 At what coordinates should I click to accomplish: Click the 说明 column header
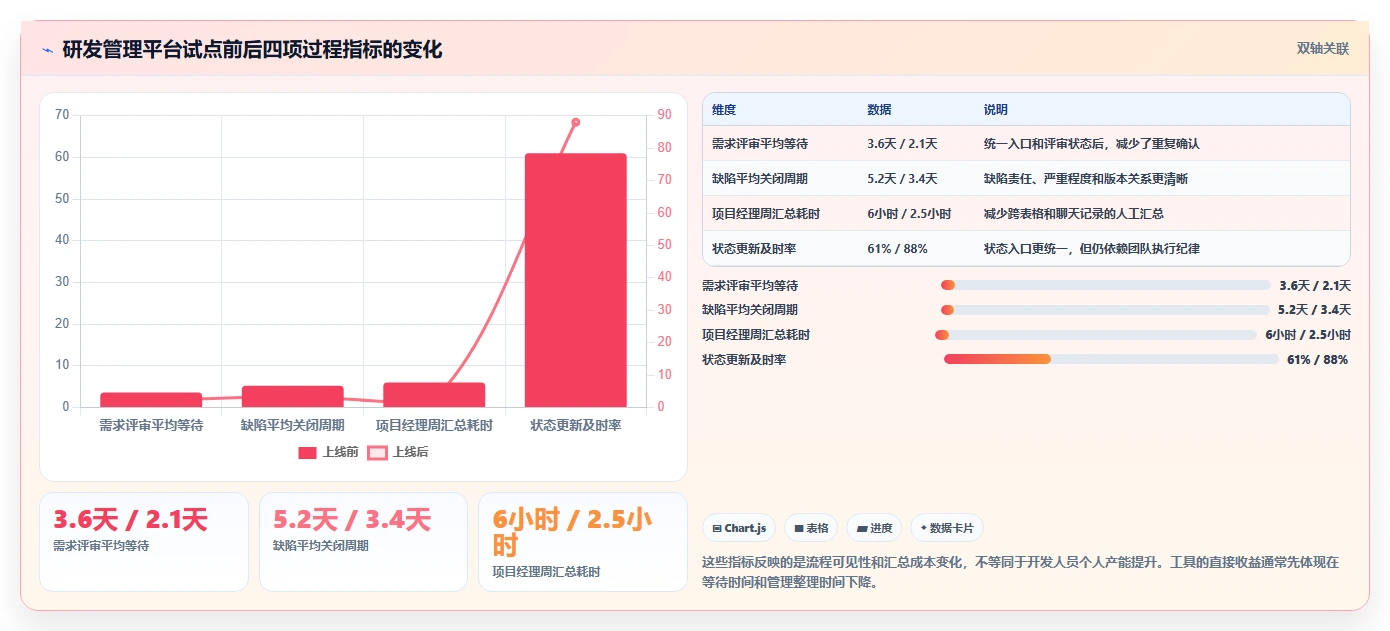[x=996, y=110]
